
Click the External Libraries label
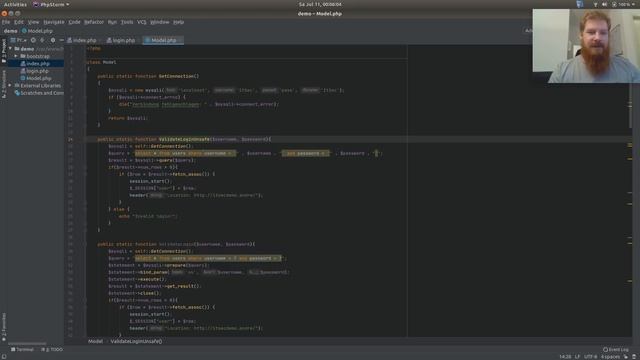point(40,86)
